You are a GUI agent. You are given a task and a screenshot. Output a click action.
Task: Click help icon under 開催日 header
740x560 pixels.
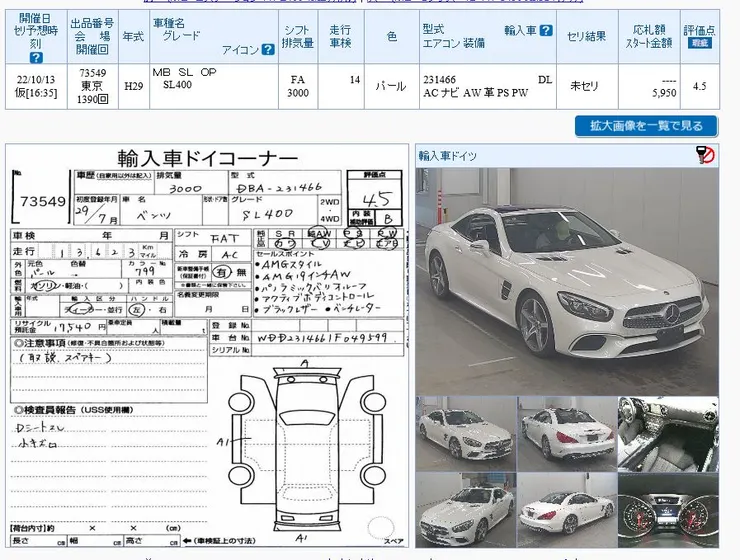[36, 58]
